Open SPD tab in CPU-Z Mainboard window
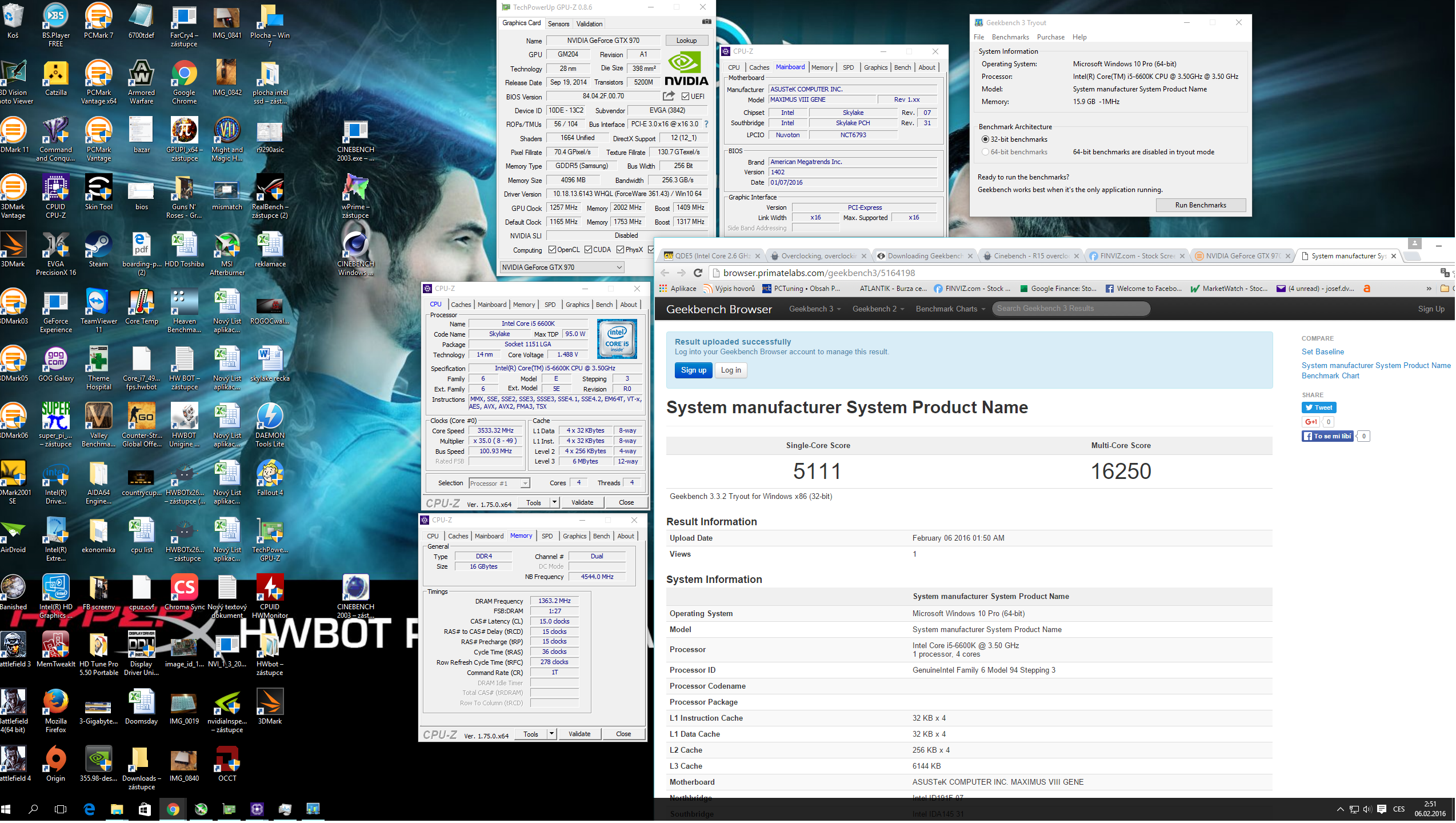 (x=849, y=67)
